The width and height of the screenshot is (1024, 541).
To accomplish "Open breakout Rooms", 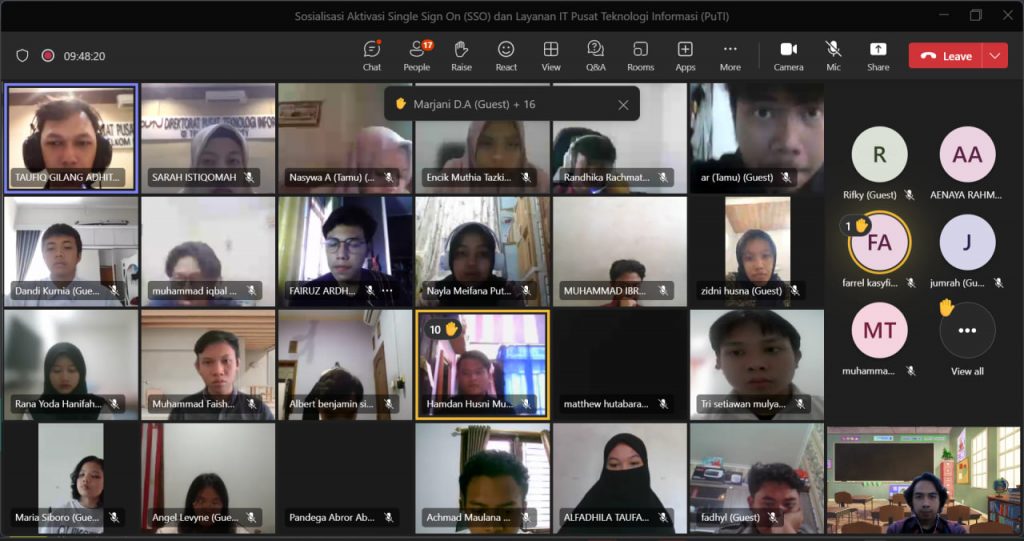I will (640, 55).
